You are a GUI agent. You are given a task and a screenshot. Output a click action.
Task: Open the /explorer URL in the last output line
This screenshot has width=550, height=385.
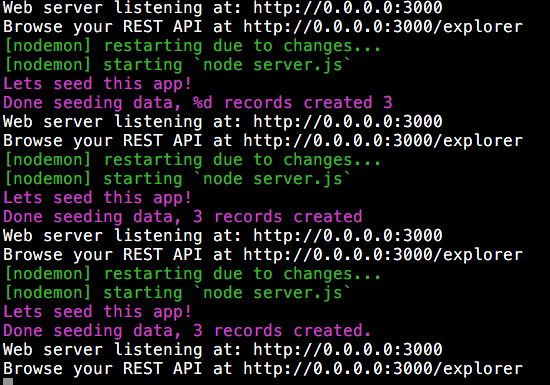[383, 369]
